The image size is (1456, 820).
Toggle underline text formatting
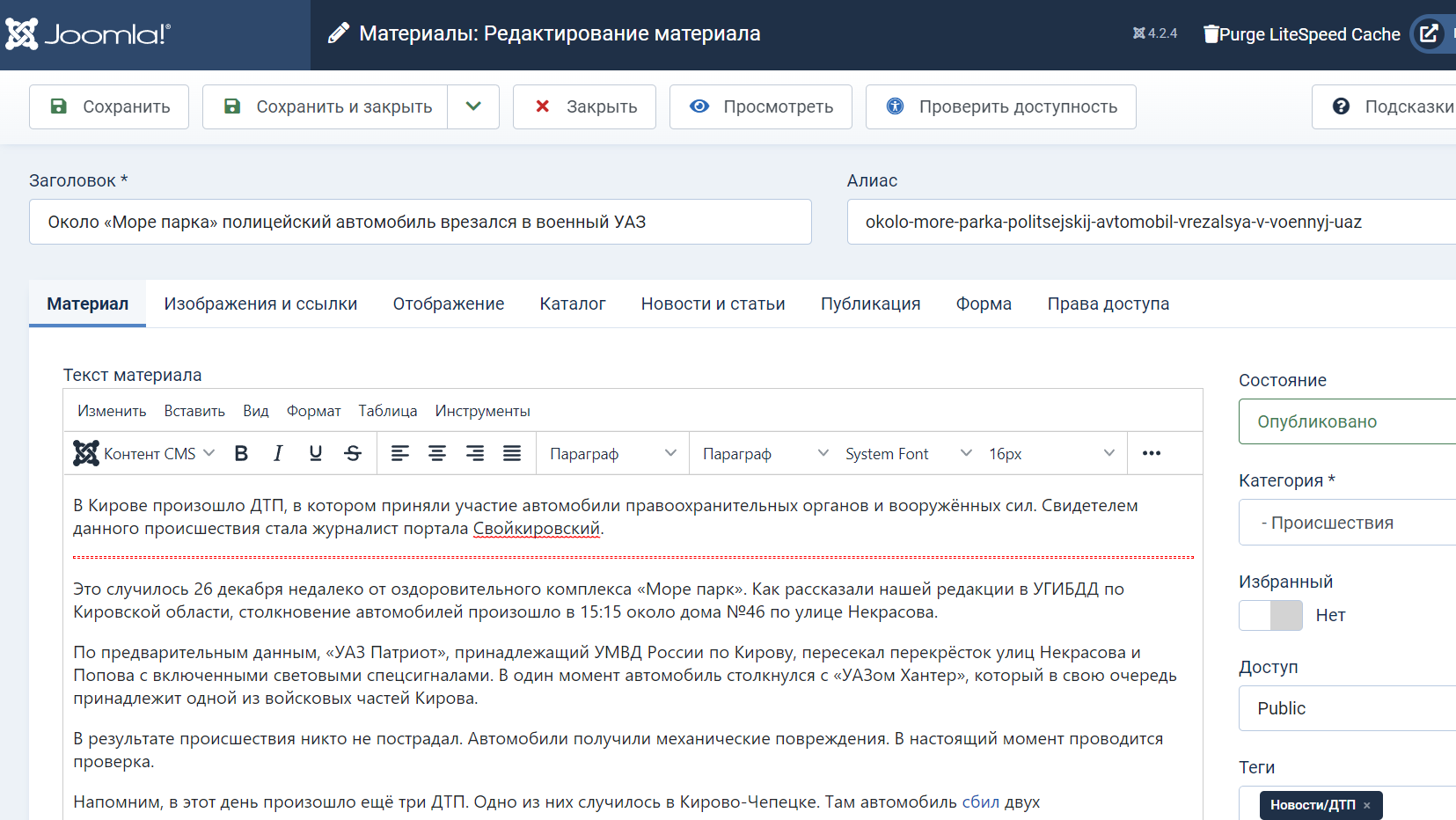coord(315,454)
